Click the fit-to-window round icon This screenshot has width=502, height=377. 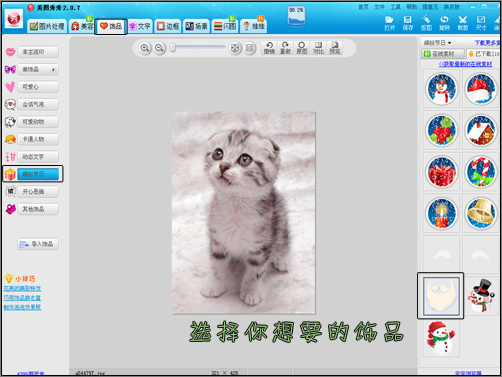[x=235, y=48]
